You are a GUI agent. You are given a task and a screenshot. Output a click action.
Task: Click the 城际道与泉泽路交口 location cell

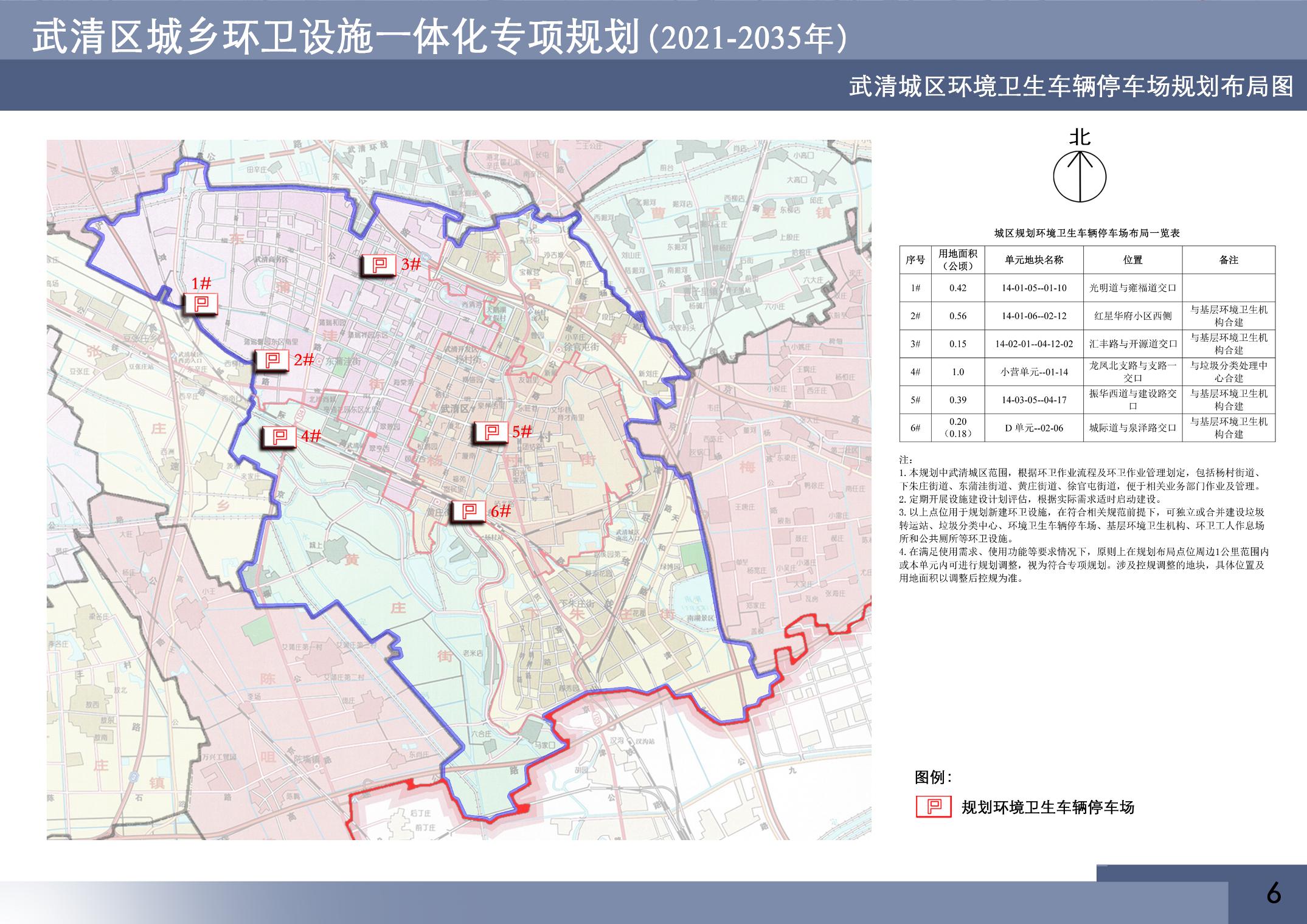pyautogui.click(x=1132, y=428)
